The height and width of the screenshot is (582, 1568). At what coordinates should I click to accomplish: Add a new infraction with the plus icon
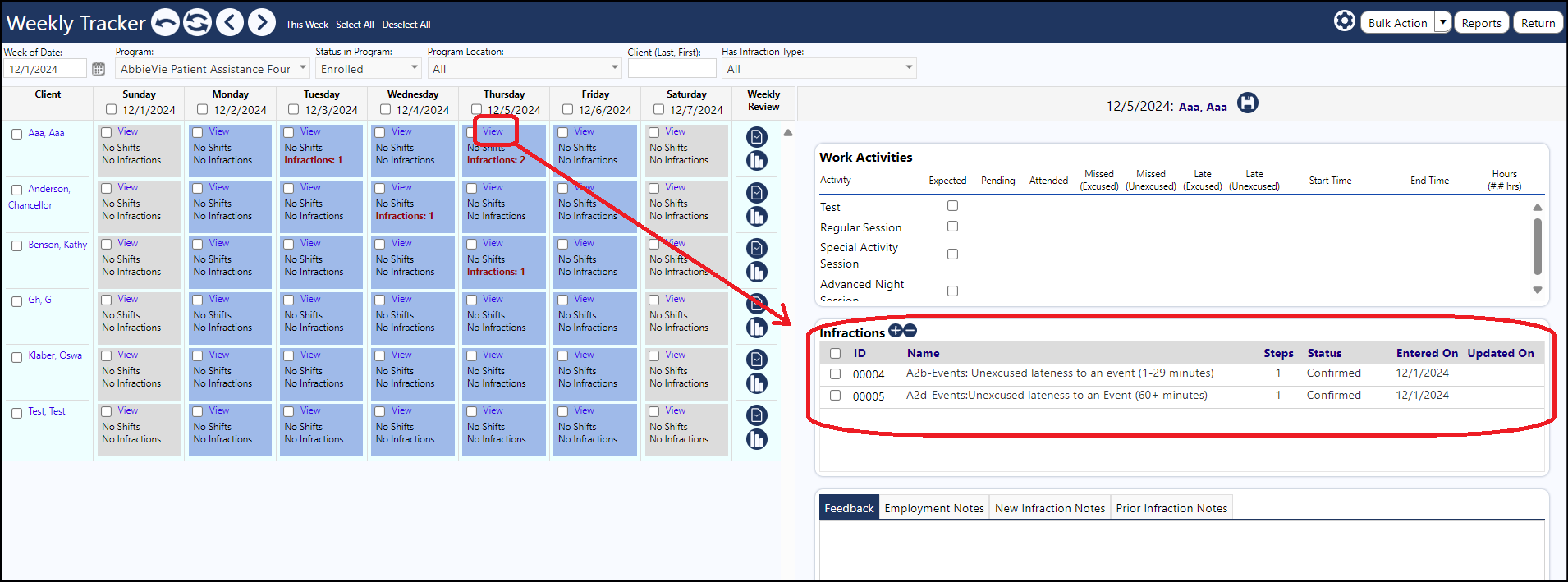click(x=896, y=331)
